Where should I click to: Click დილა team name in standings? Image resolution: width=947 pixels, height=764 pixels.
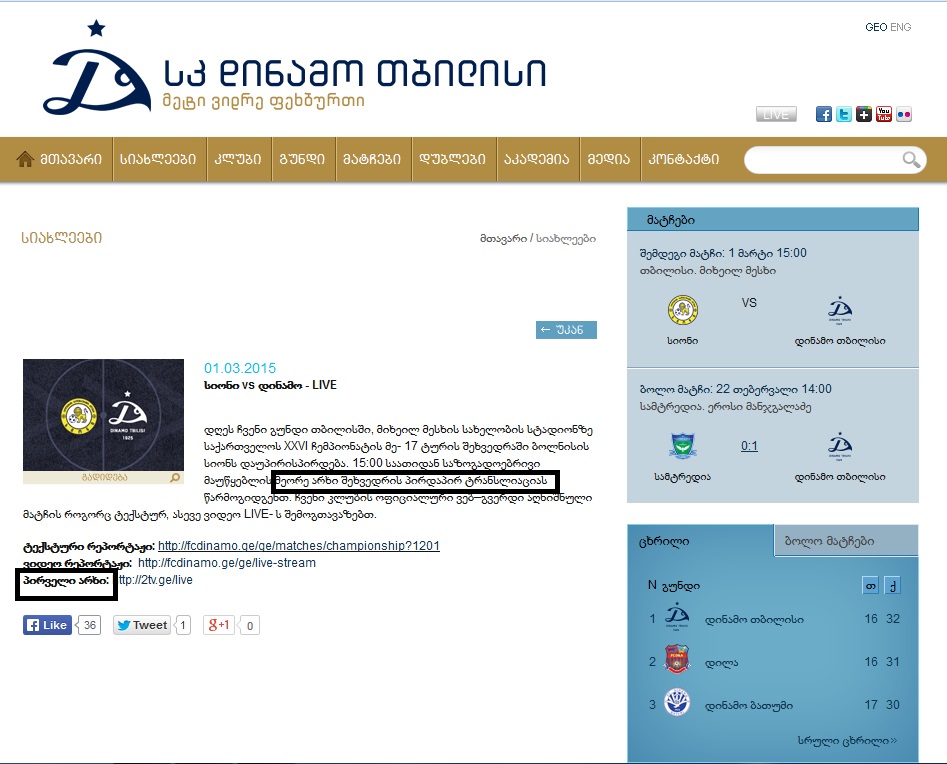(x=722, y=663)
